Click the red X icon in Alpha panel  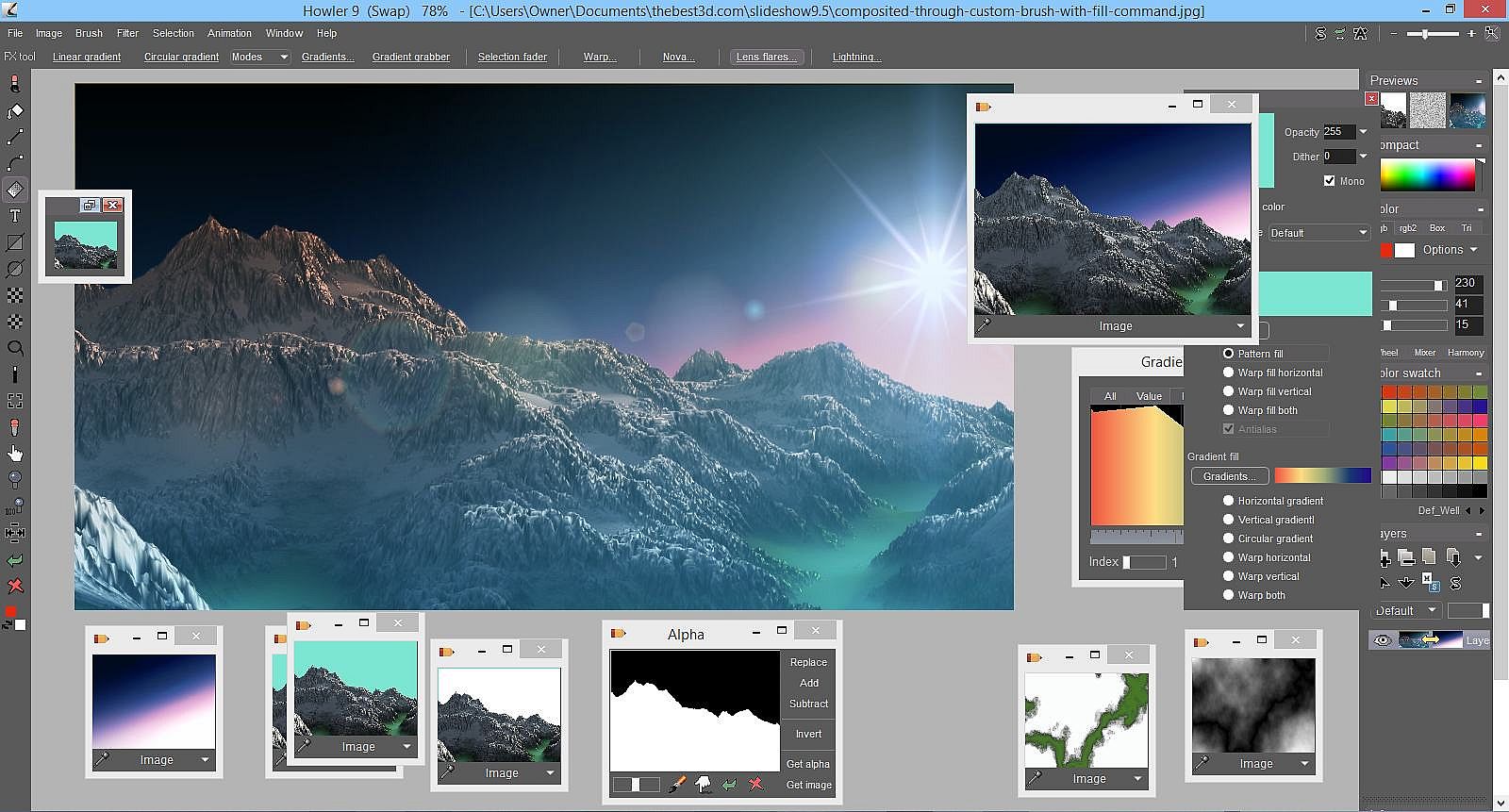pyautogui.click(x=755, y=785)
